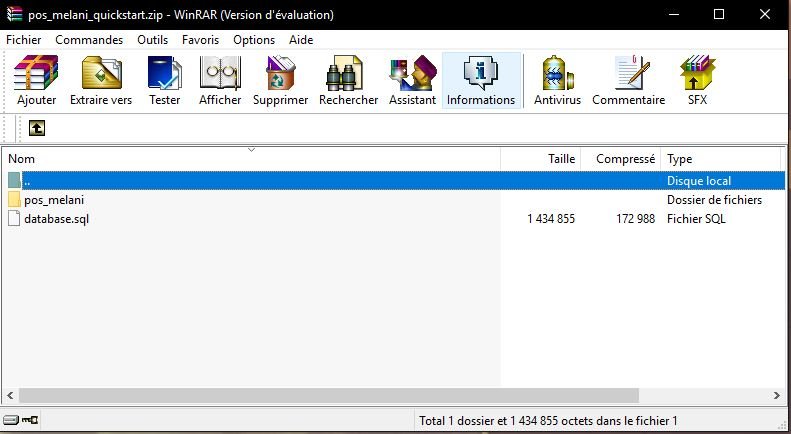Close the WinRAR window
This screenshot has width=791, height=434.
765,14
